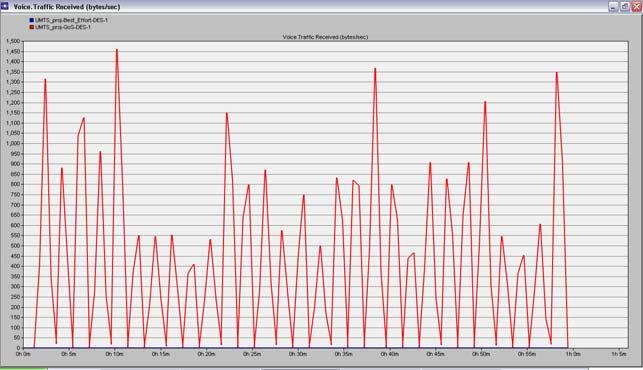
Task: Click the window title Voice.Traffic Received (bytes/sec)
Action: click(67, 7)
